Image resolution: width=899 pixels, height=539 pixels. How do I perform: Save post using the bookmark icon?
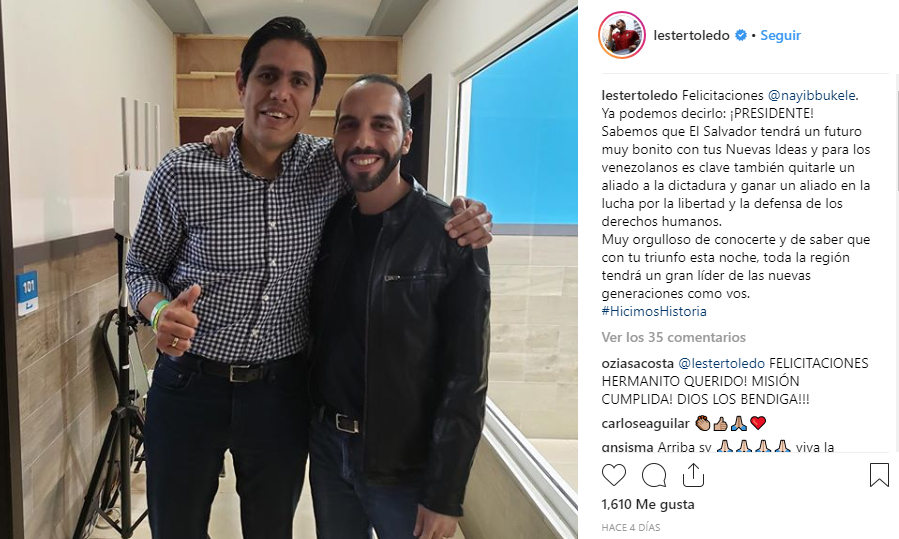coord(879,475)
